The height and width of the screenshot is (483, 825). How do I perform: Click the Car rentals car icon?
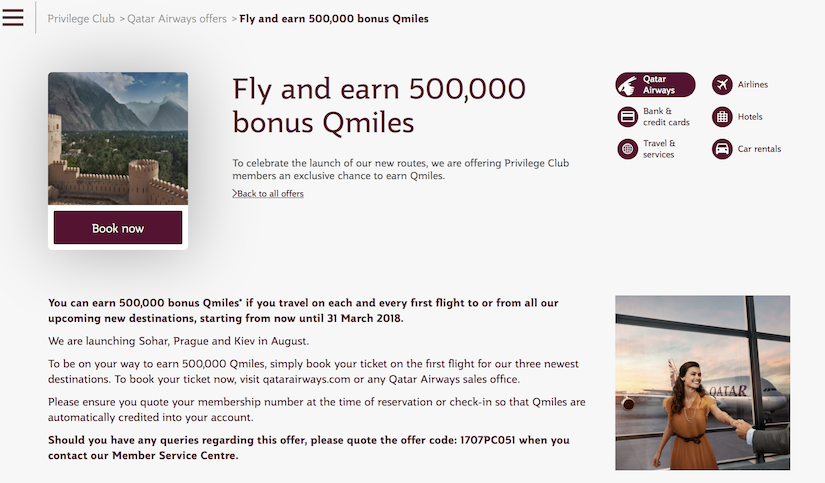722,149
